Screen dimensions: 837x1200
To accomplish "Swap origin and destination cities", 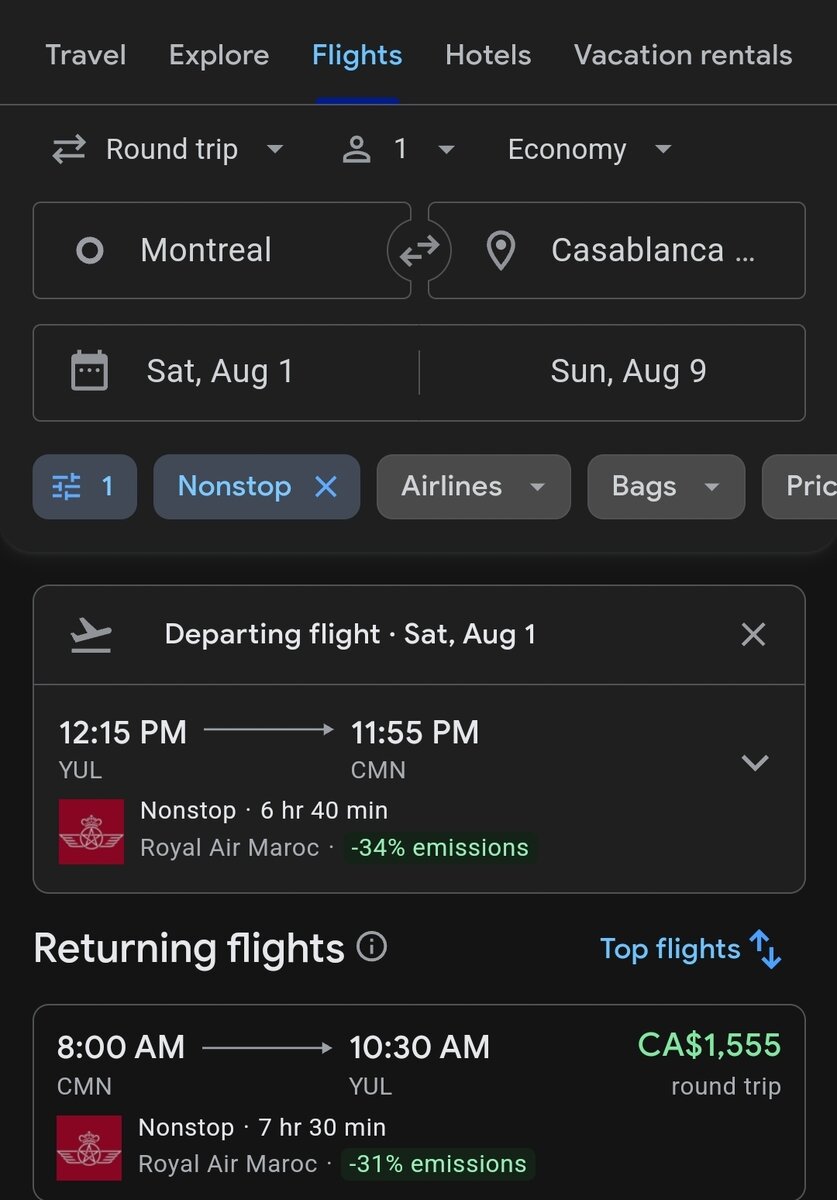I will 419,251.
